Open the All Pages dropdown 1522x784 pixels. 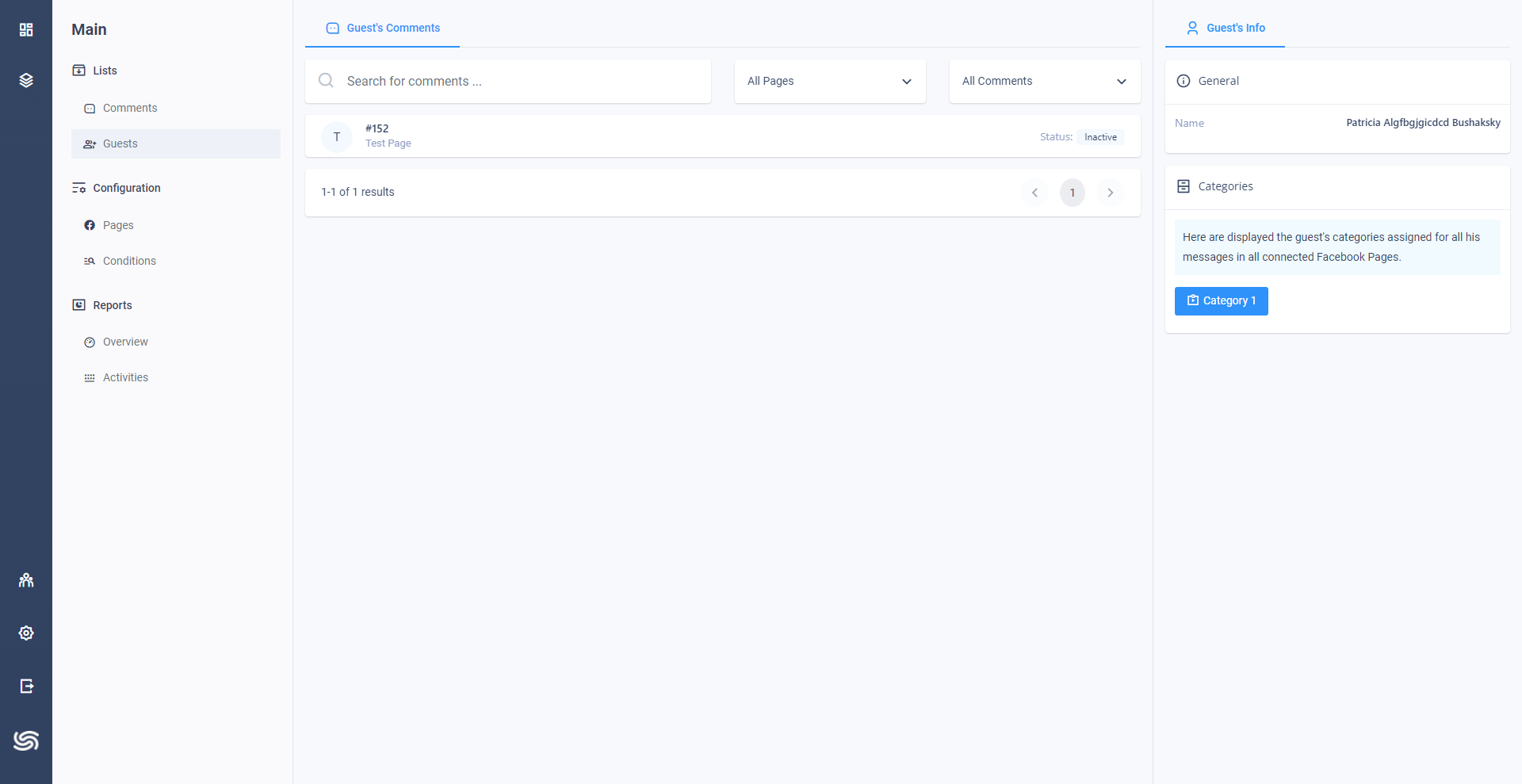click(830, 81)
